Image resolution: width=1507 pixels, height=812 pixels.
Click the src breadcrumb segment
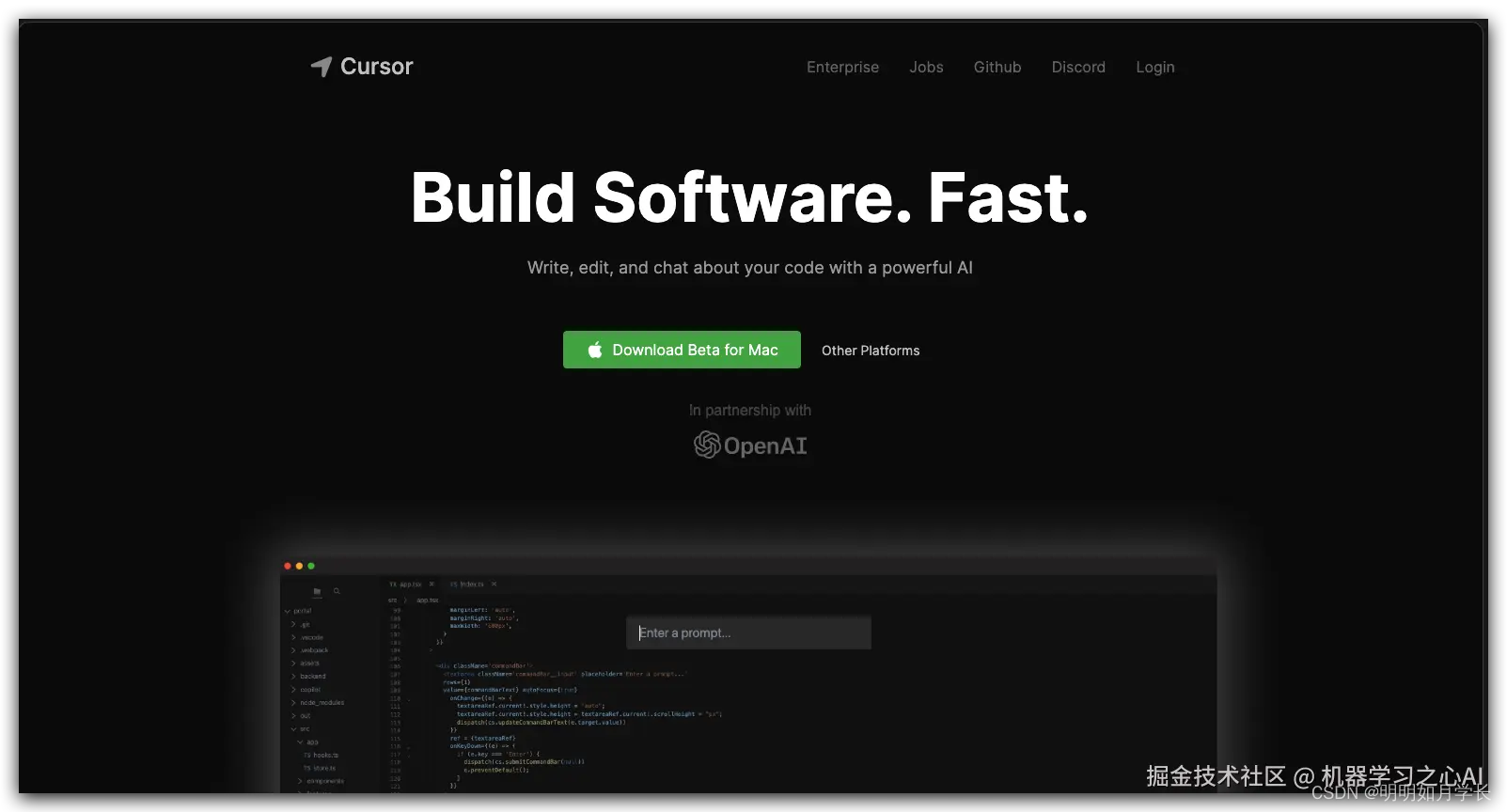(x=392, y=601)
